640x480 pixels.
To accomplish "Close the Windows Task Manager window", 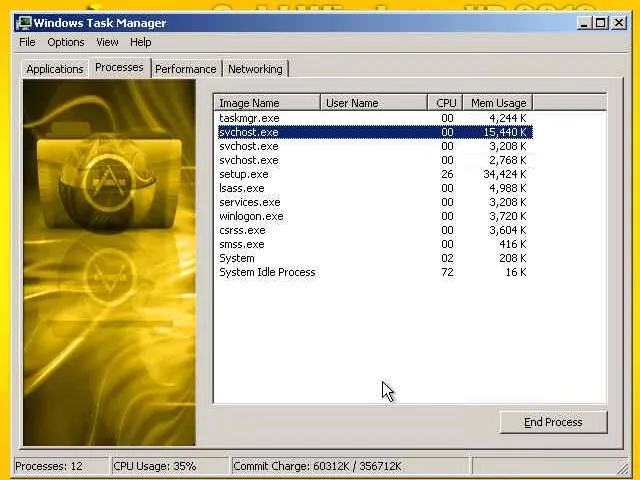I will click(x=619, y=23).
